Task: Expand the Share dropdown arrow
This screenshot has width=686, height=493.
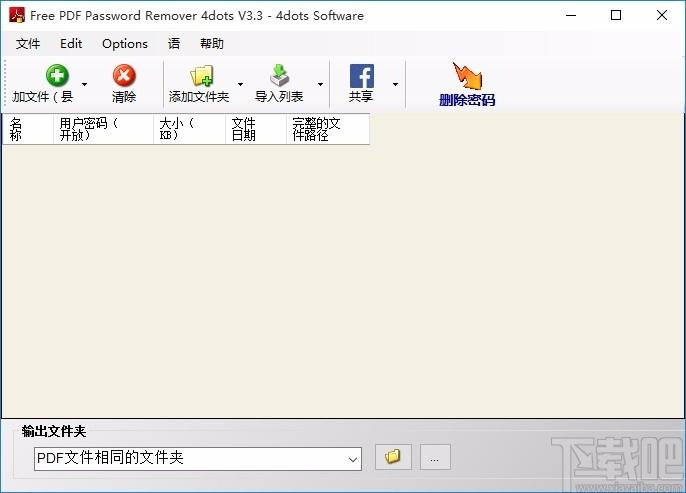Action: point(395,84)
